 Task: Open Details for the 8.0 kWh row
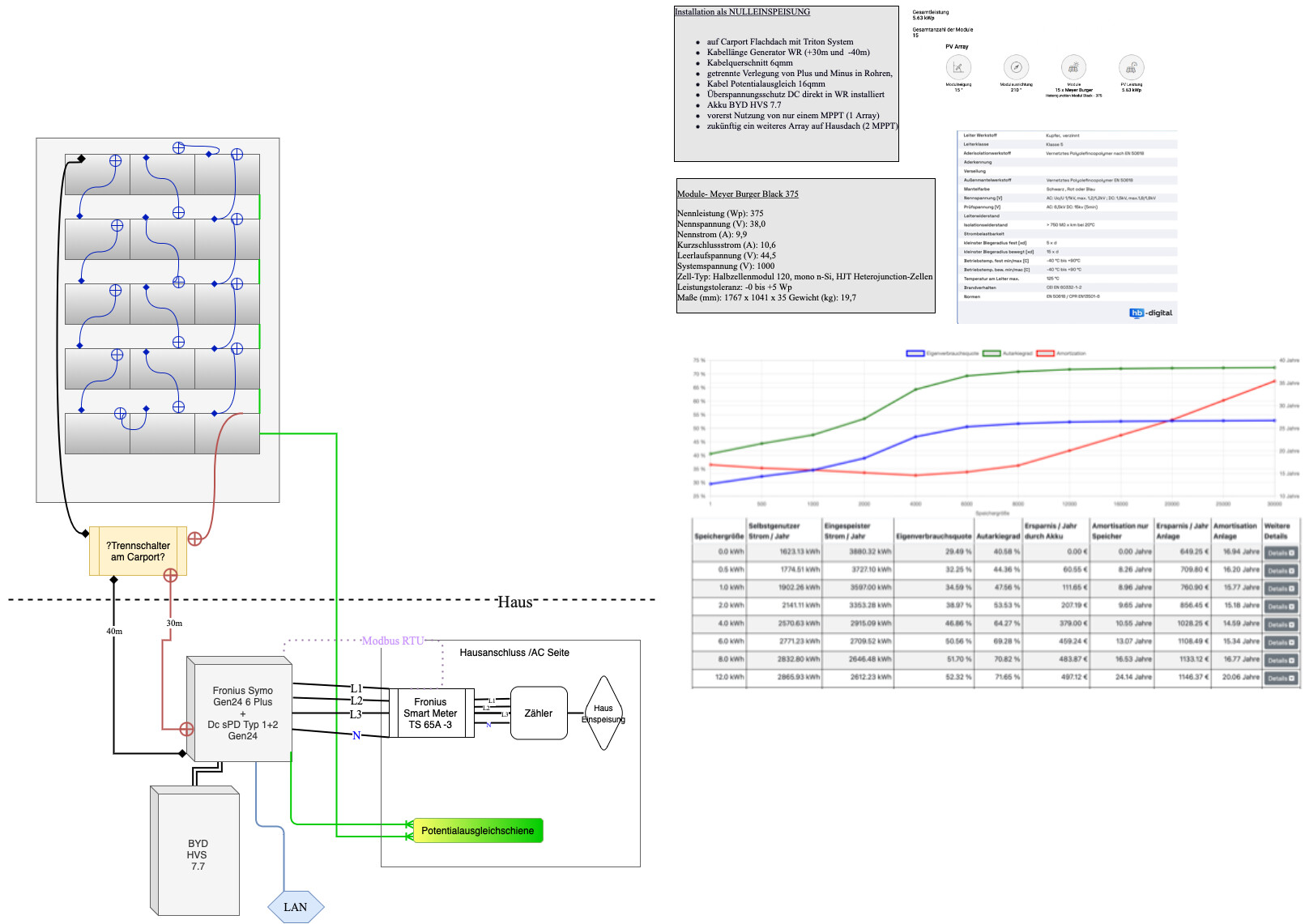click(1281, 661)
